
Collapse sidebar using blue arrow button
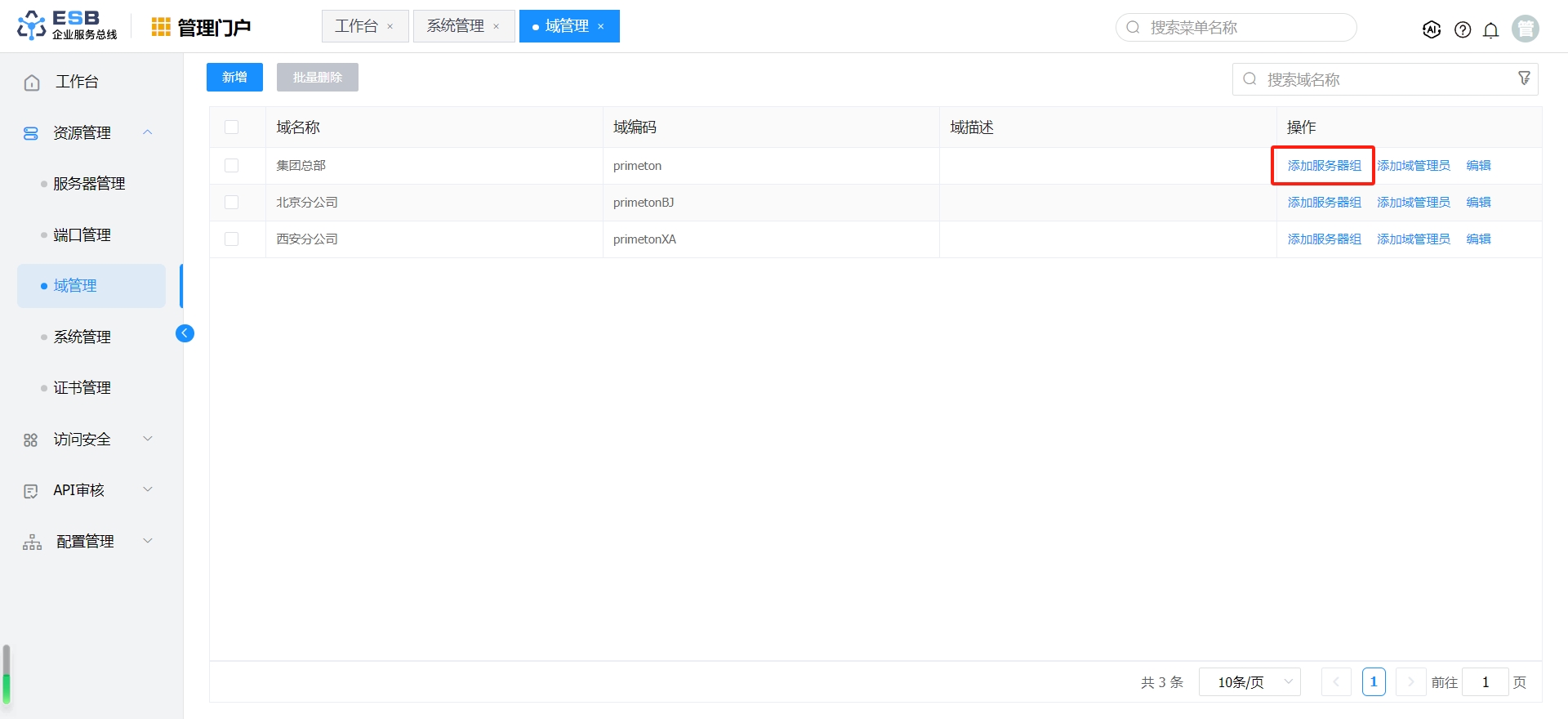click(185, 333)
